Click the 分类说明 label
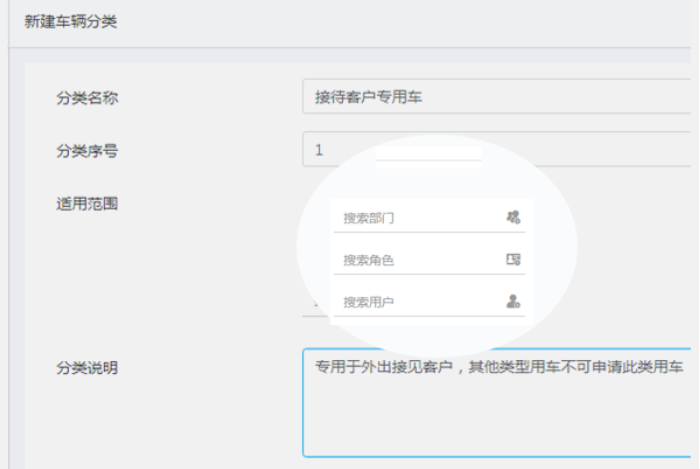Viewport: 700px width, 469px height. pos(87,368)
